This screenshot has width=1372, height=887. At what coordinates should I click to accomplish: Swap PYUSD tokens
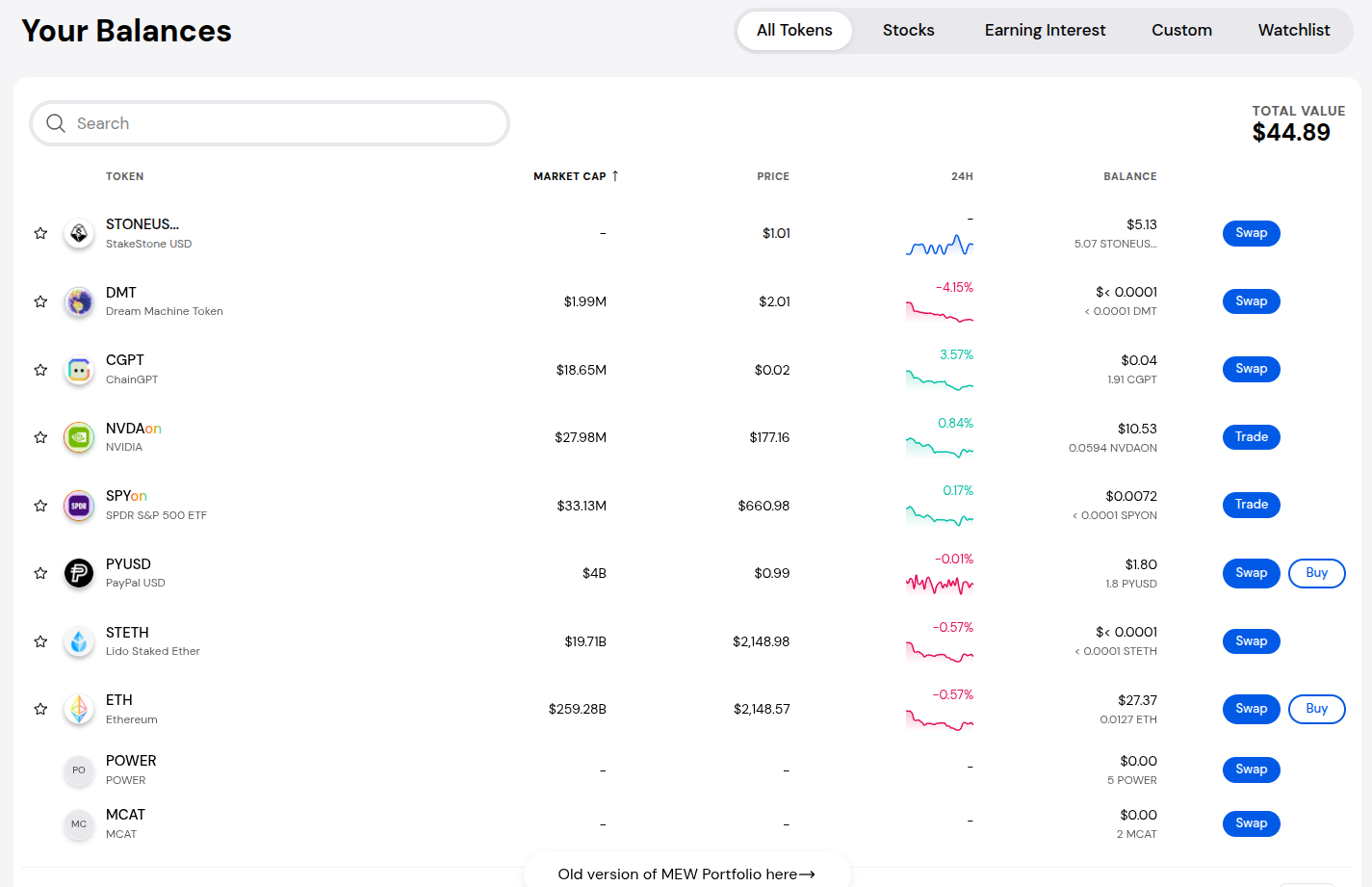click(x=1252, y=573)
